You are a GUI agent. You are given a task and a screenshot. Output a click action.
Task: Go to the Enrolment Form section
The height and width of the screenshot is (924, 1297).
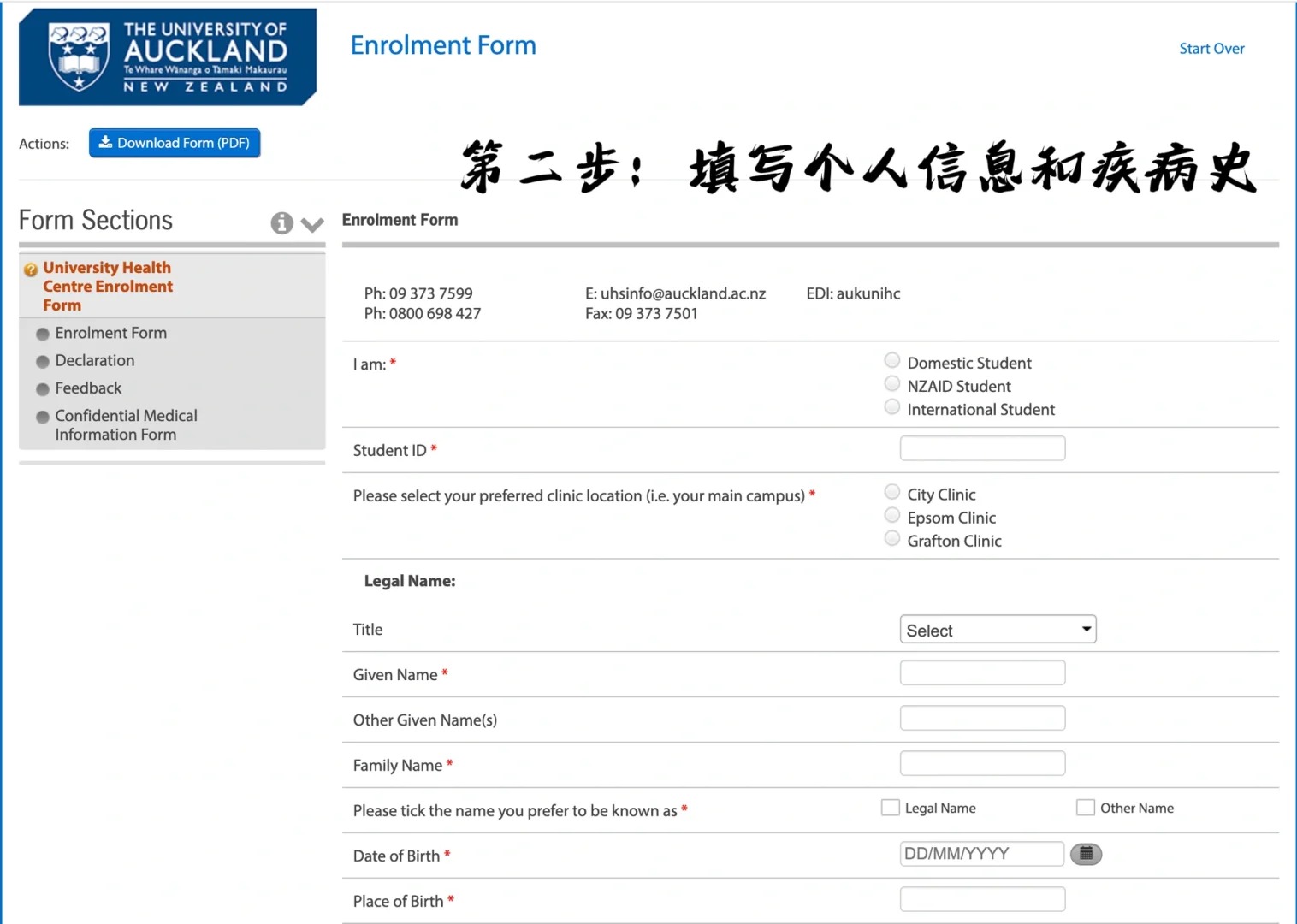coord(110,333)
